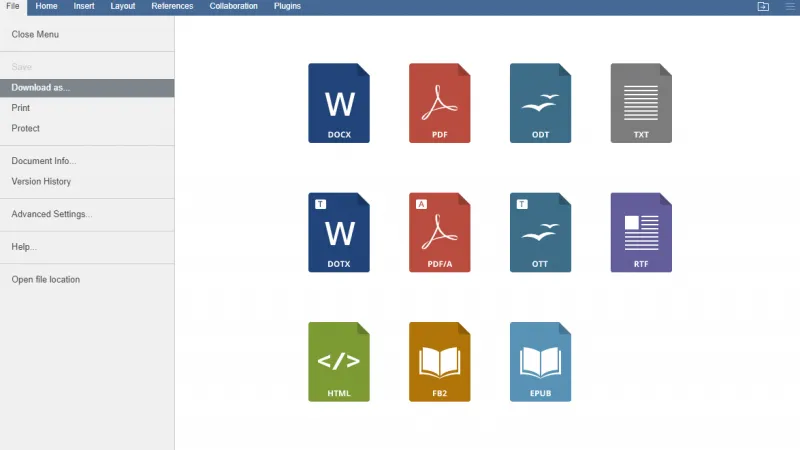Image resolution: width=800 pixels, height=450 pixels.
Task: Select the FB2 e-book format
Action: (439, 362)
